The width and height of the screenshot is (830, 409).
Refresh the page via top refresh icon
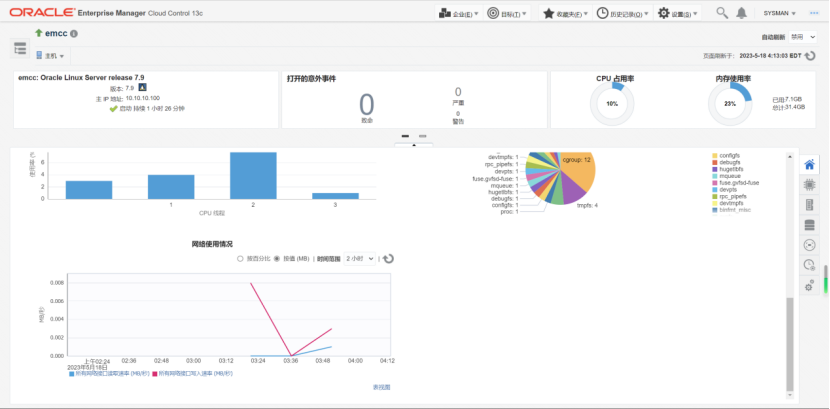pyautogui.click(x=810, y=56)
